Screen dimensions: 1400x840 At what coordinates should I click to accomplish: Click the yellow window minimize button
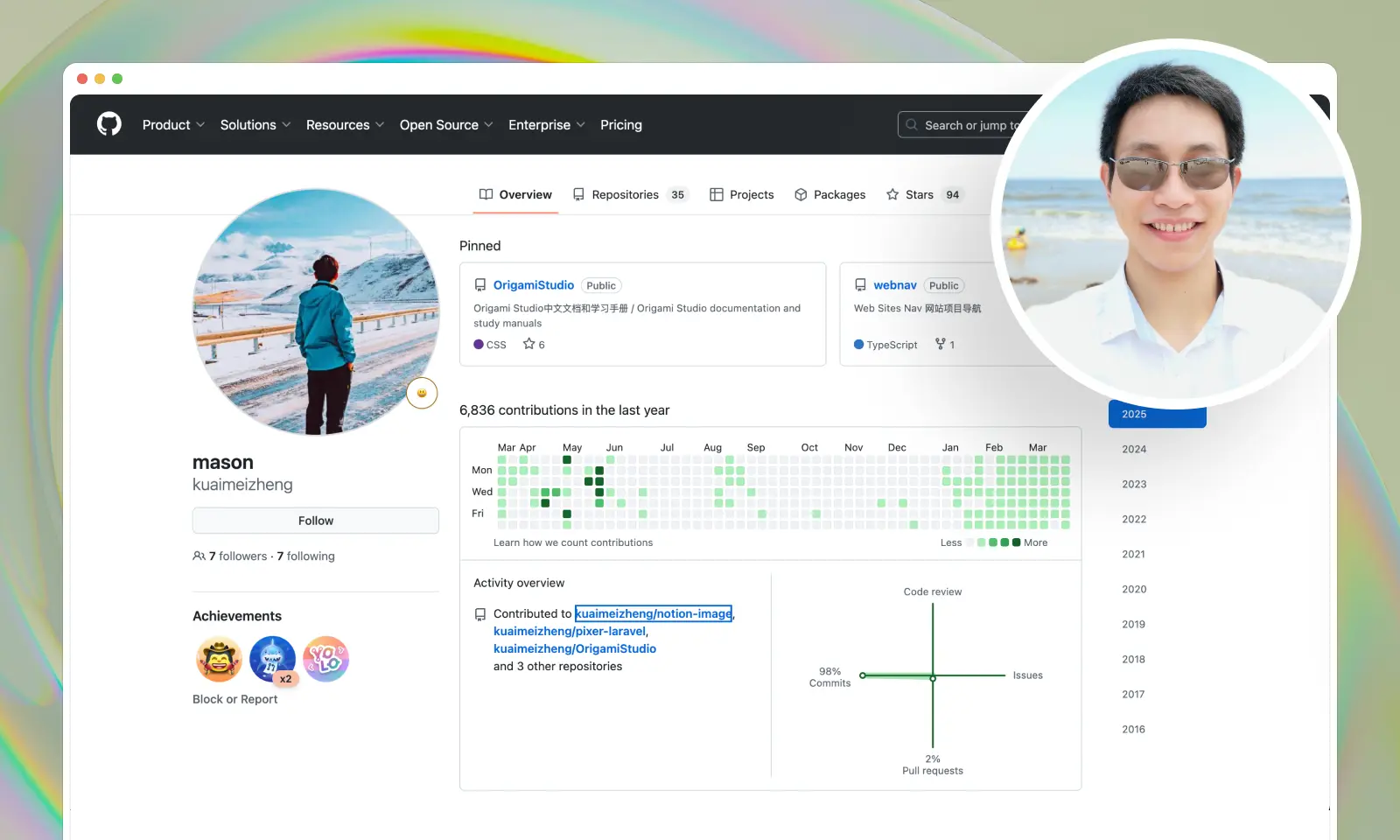tap(100, 79)
